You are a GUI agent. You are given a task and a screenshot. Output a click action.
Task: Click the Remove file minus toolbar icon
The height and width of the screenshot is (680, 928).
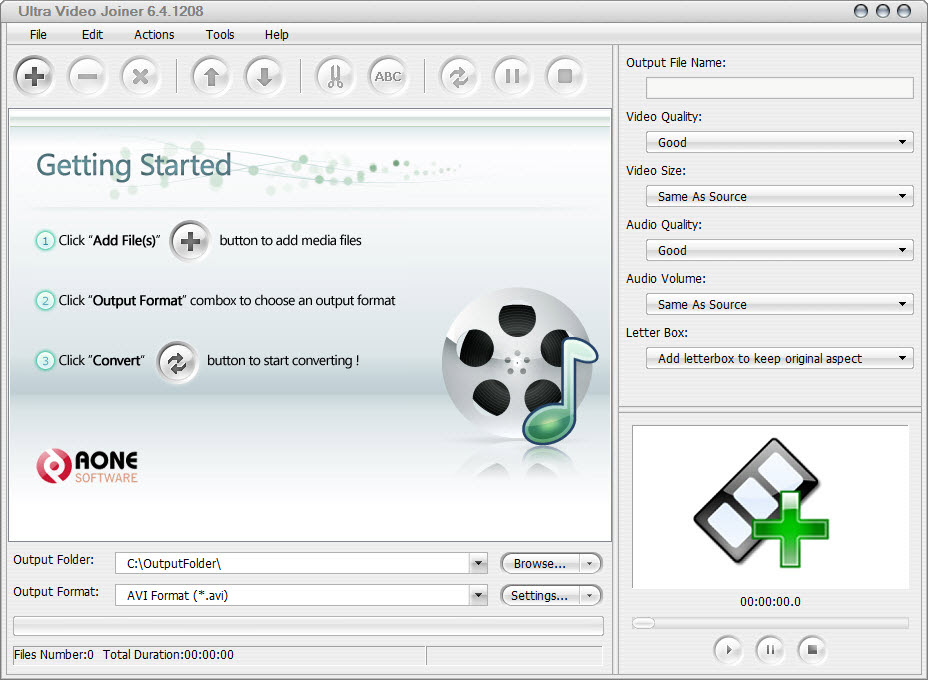pos(88,77)
